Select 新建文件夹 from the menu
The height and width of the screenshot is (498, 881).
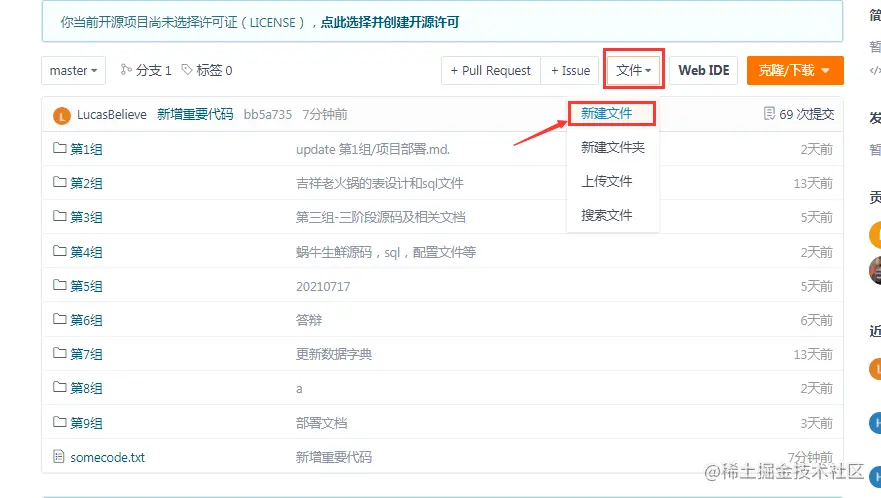pos(612,147)
